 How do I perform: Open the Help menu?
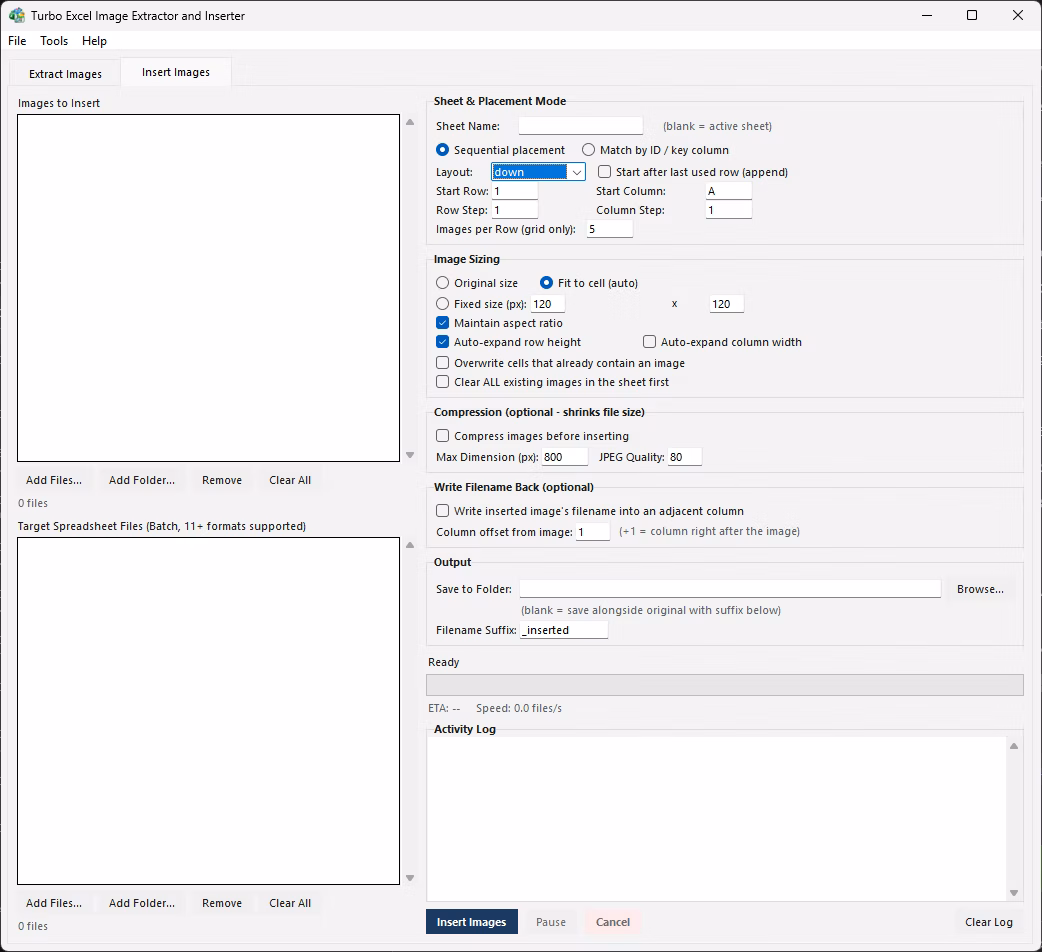tap(94, 41)
